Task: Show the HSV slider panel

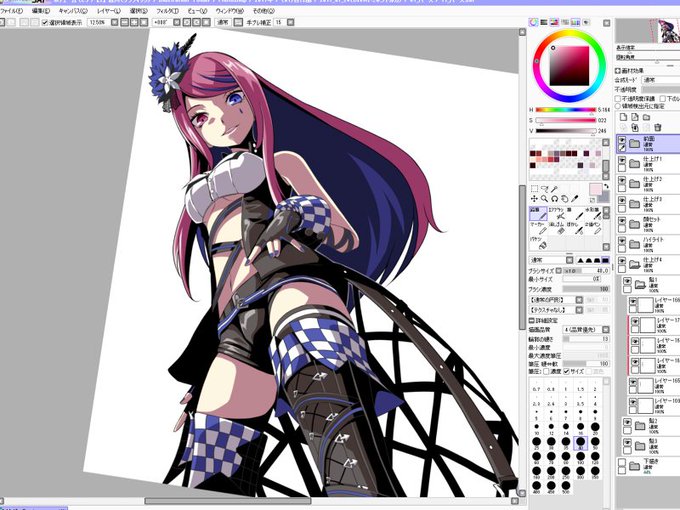Action: click(554, 22)
